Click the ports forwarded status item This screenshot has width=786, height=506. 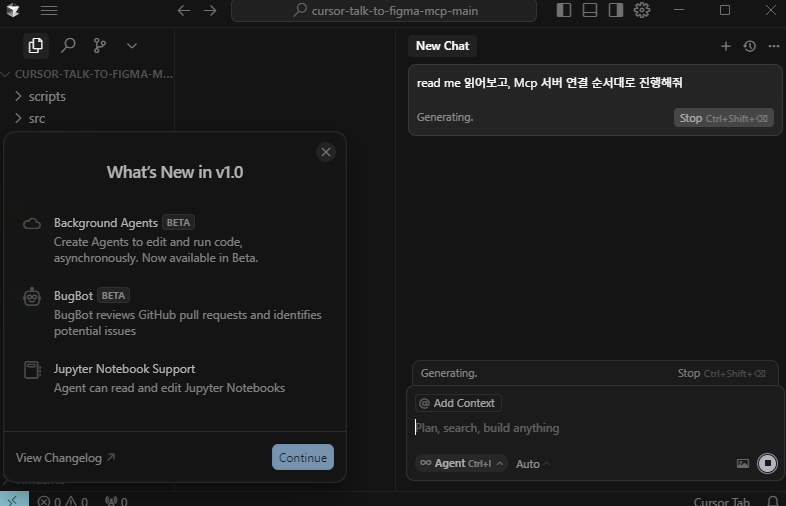[x=116, y=501]
